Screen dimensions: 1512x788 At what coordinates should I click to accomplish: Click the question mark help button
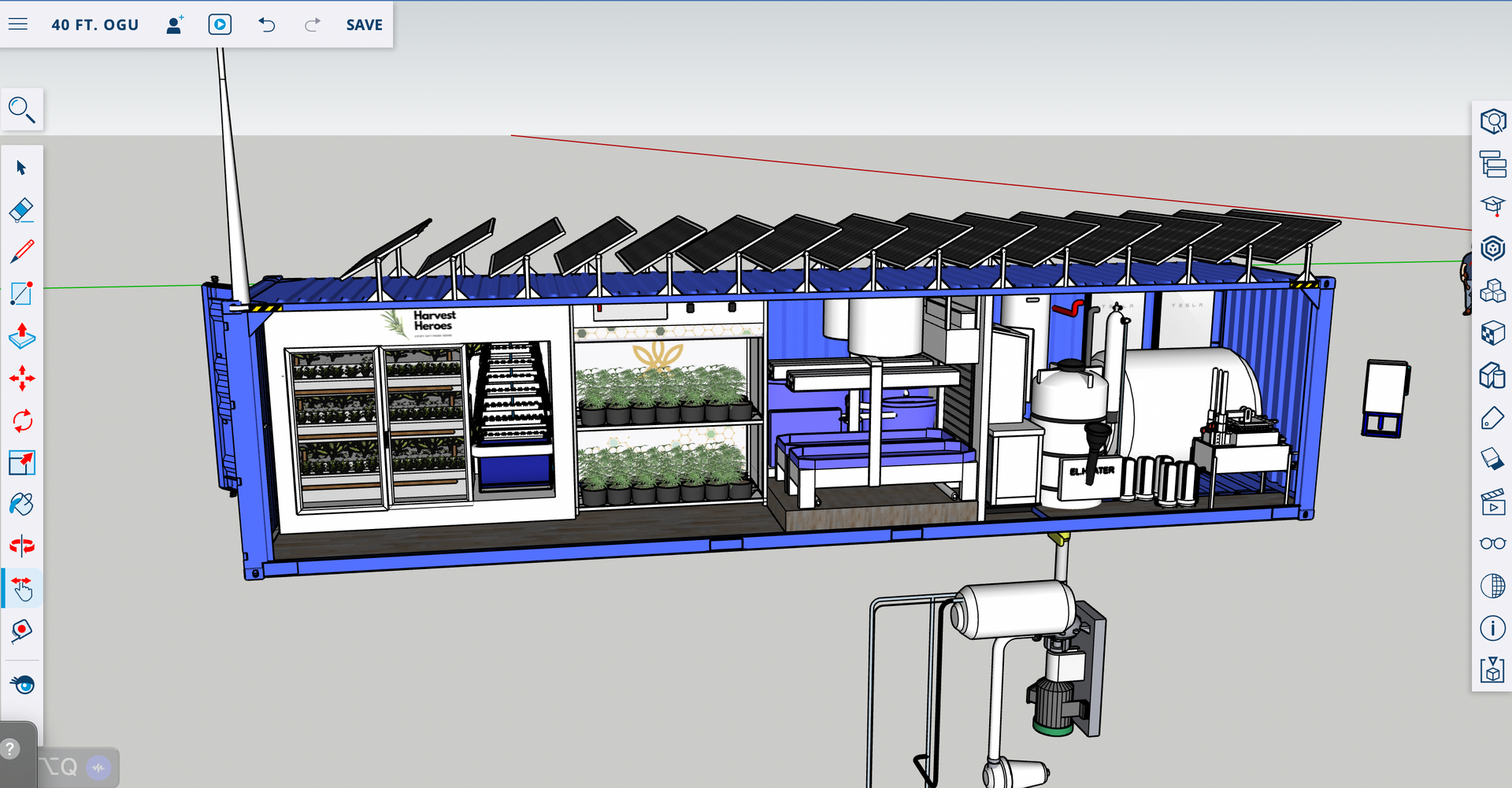click(10, 749)
